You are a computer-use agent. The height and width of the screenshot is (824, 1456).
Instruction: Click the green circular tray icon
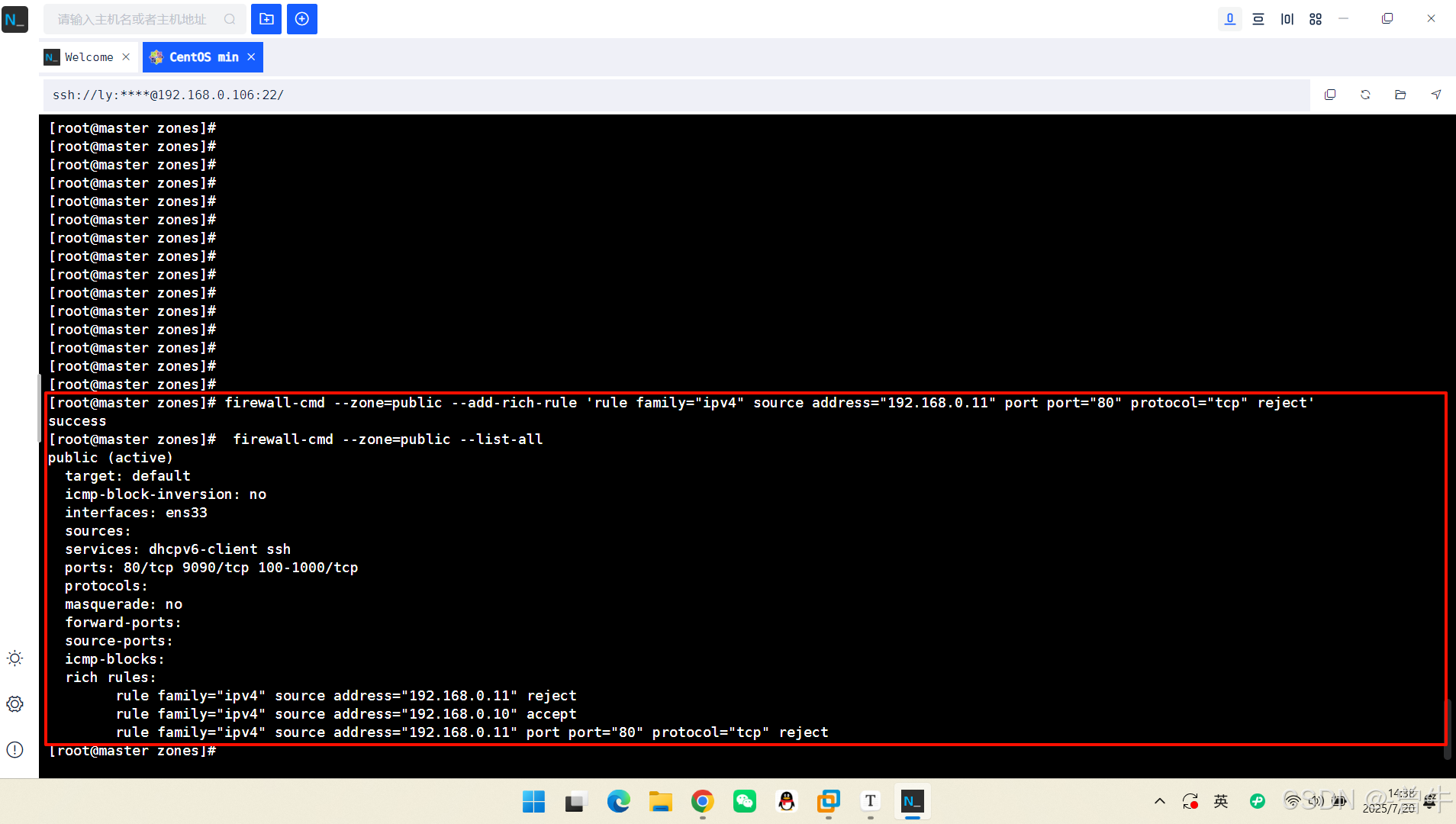[1258, 801]
